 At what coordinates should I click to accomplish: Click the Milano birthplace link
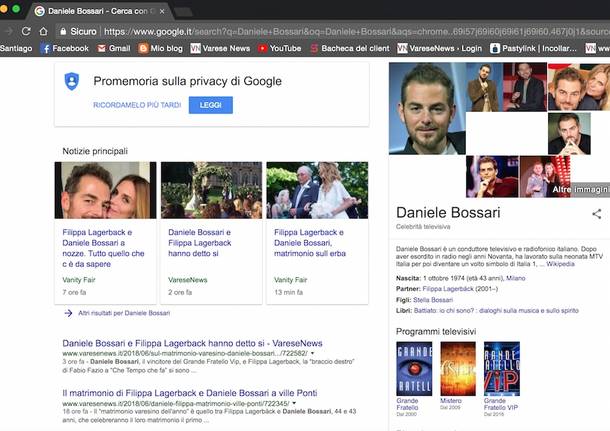[x=516, y=278]
